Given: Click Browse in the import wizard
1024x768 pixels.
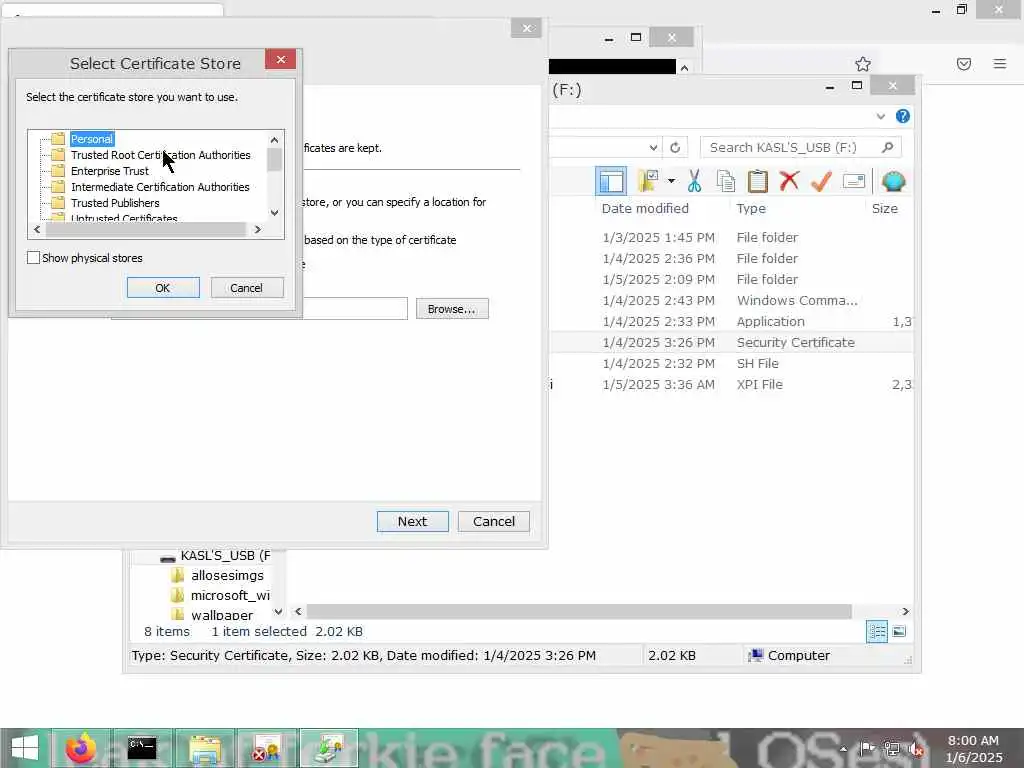Looking at the screenshot, I should point(452,309).
